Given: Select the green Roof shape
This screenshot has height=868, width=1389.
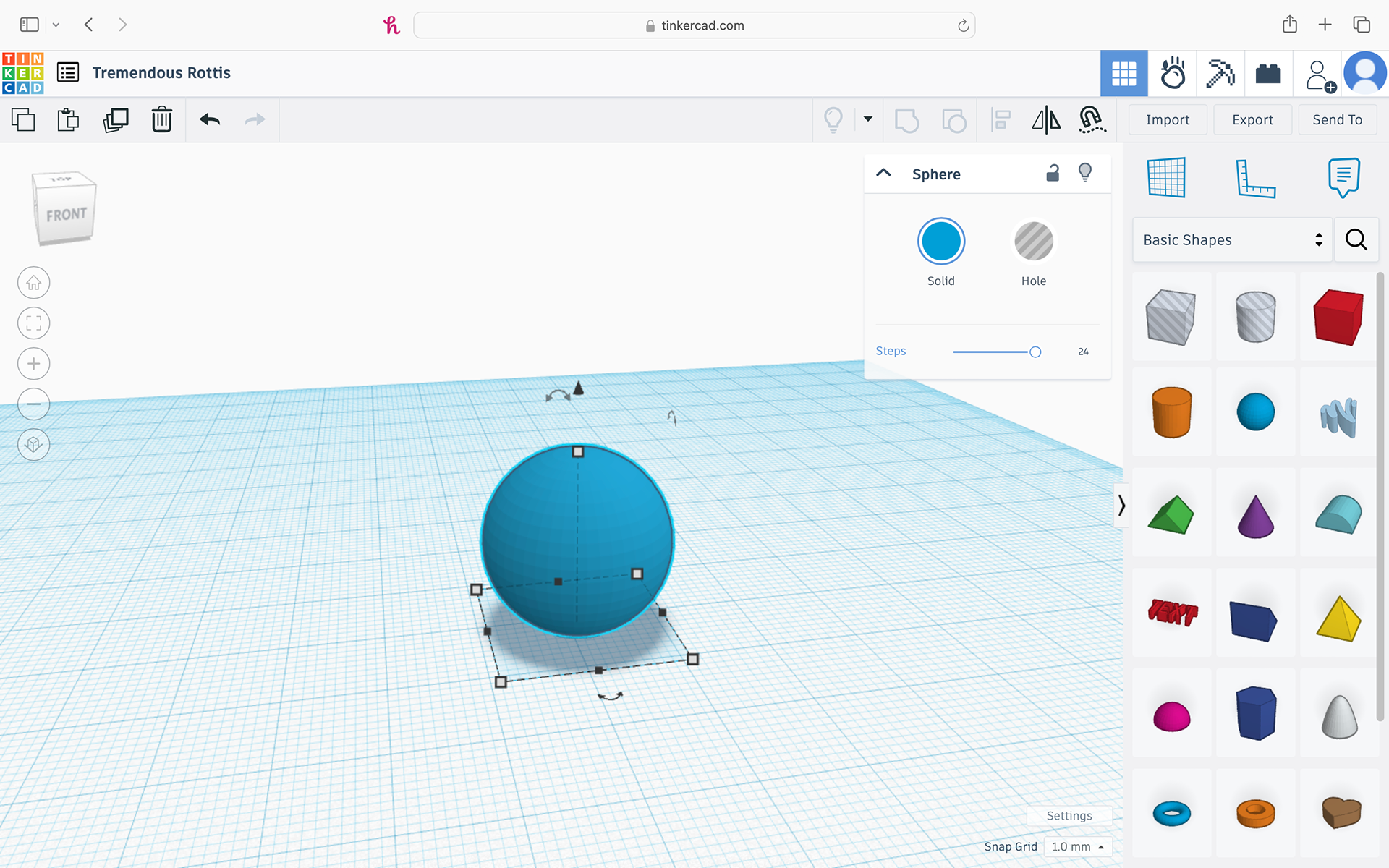Looking at the screenshot, I should point(1171,515).
